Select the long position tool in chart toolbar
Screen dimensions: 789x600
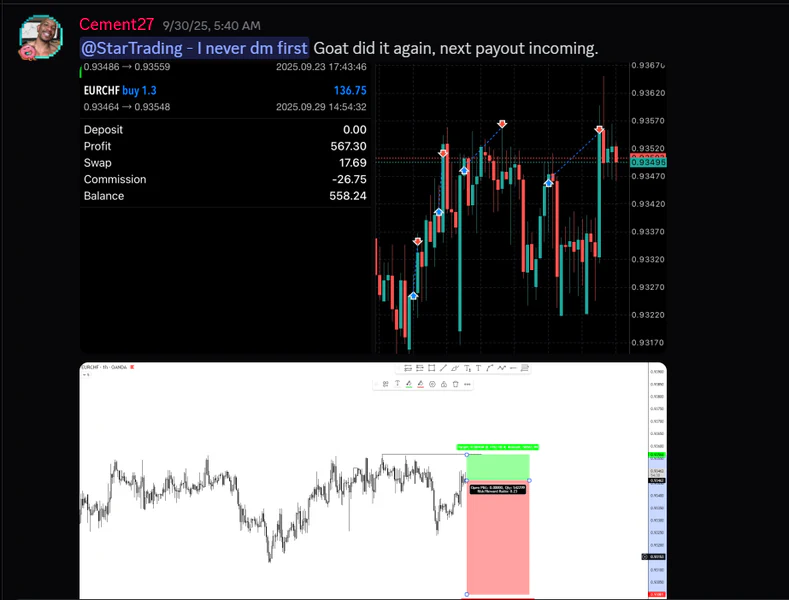(x=408, y=368)
